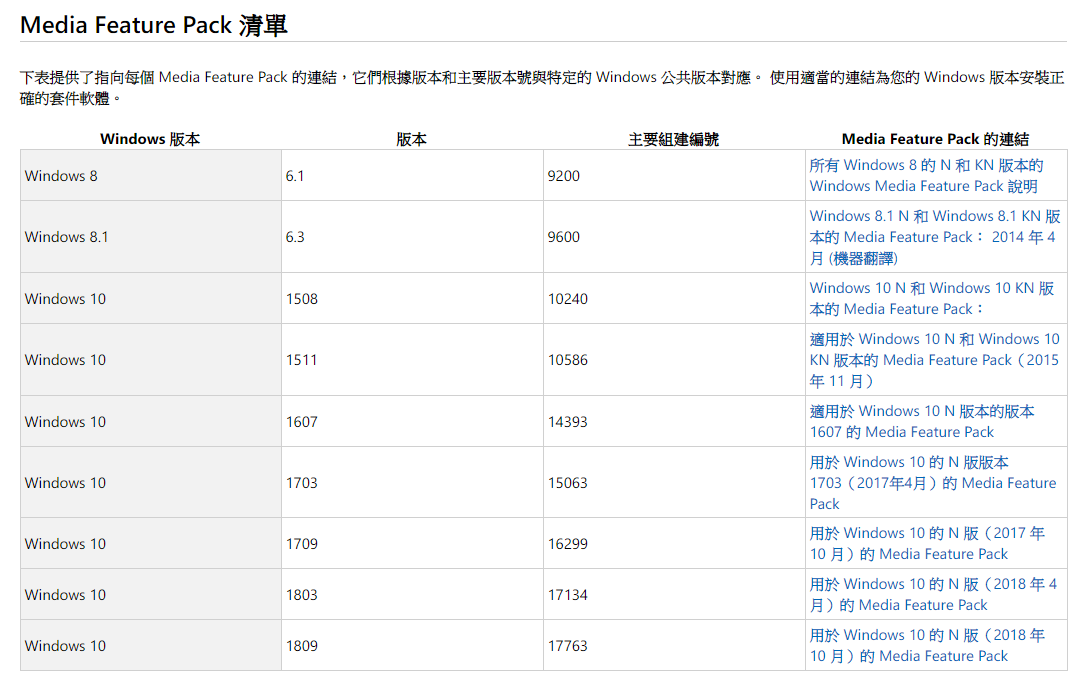Select build number cell 9600
Image resolution: width=1079 pixels, height=681 pixels.
click(674, 237)
